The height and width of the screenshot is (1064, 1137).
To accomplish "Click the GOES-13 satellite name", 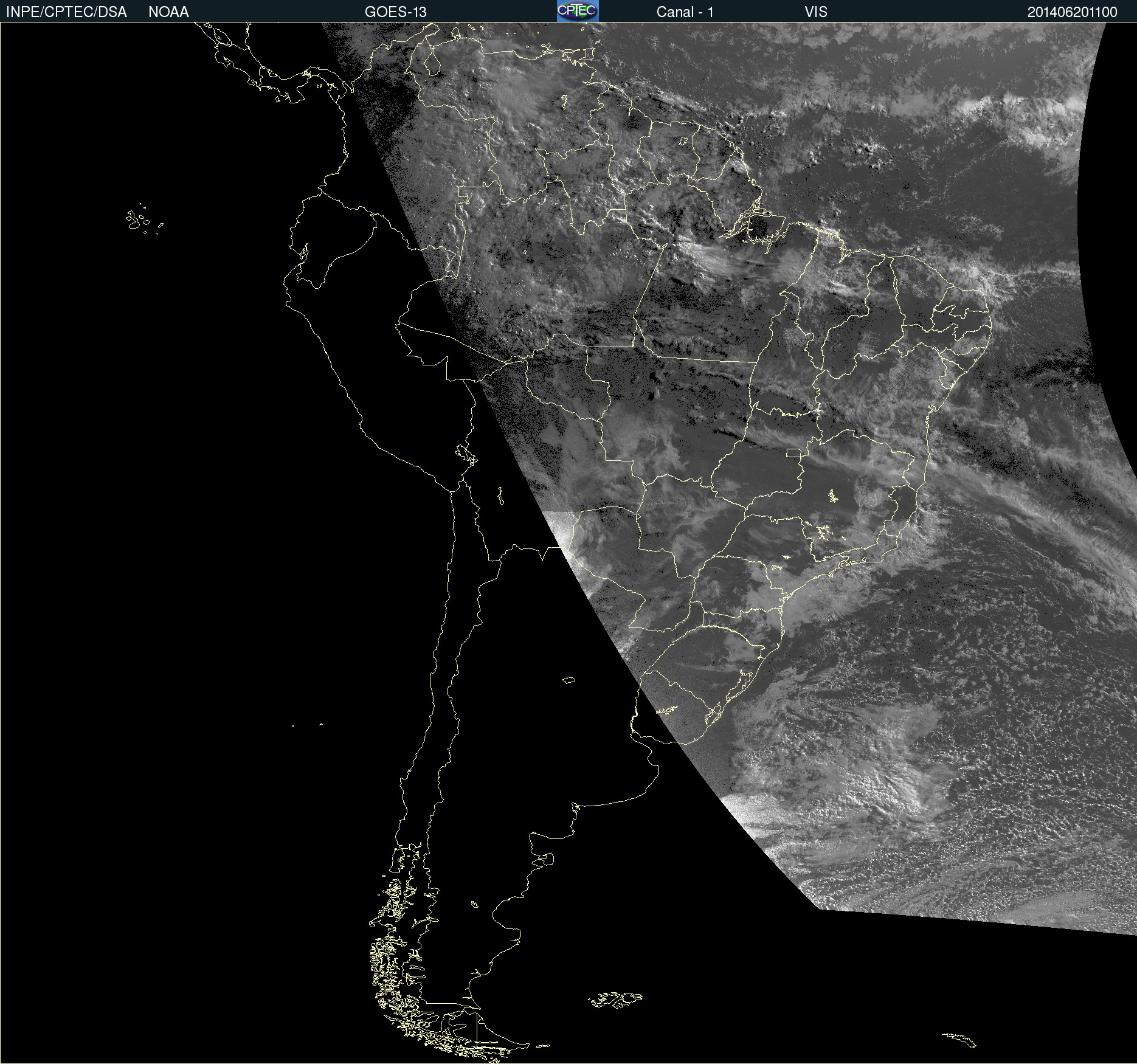I will point(395,12).
